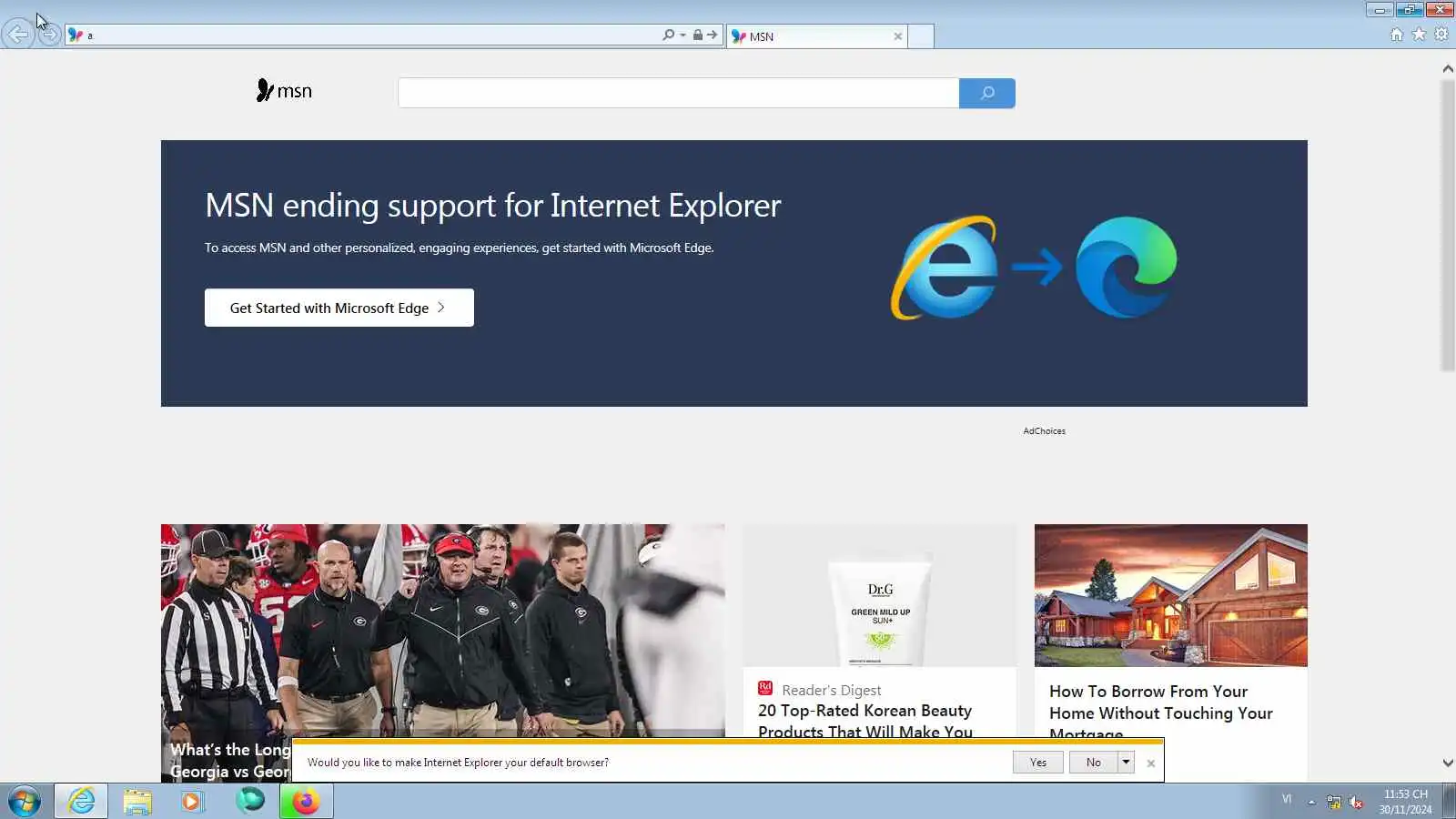Click the security lock icon in address bar
The image size is (1456, 819).
(697, 35)
